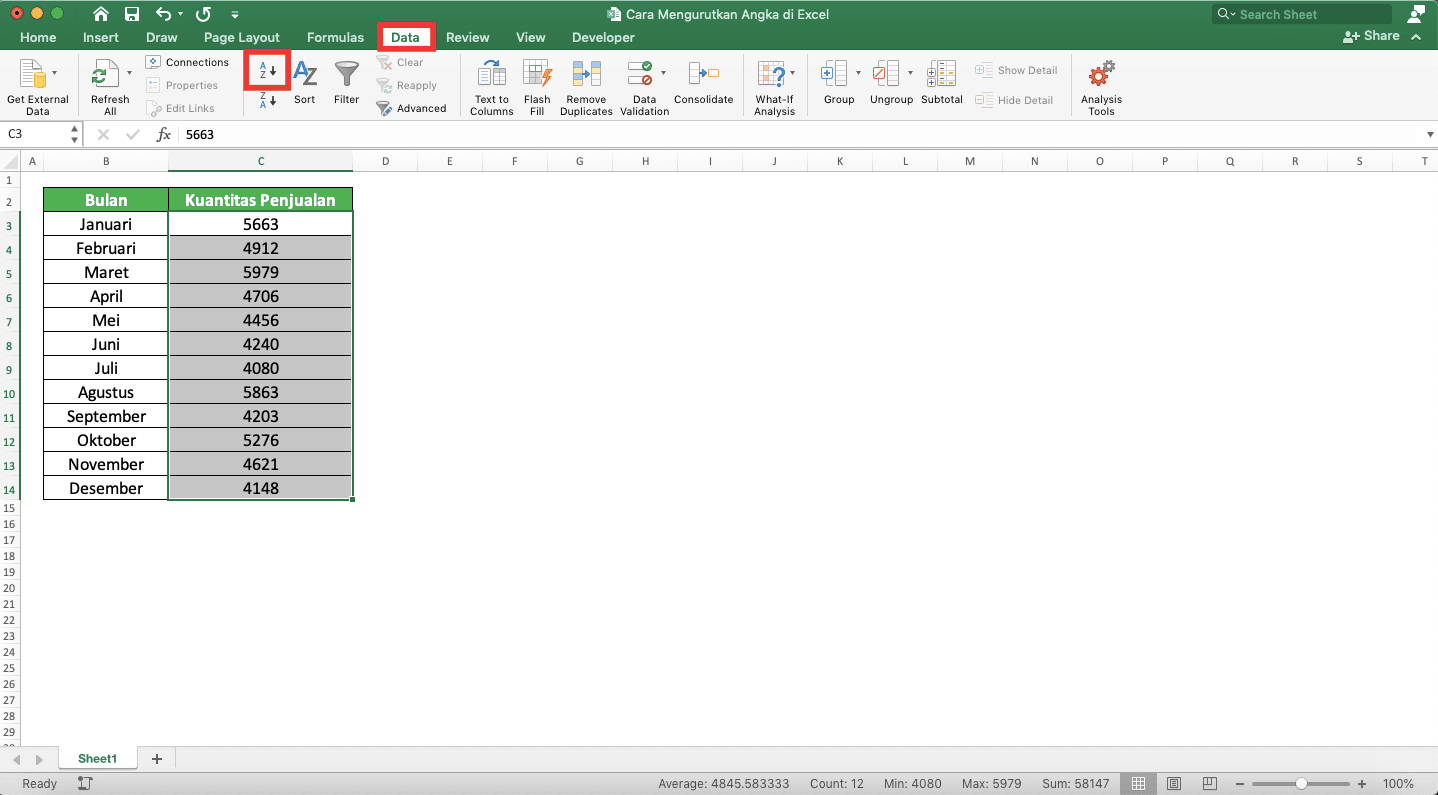Switch to Page Layout view in status bar

1174,783
